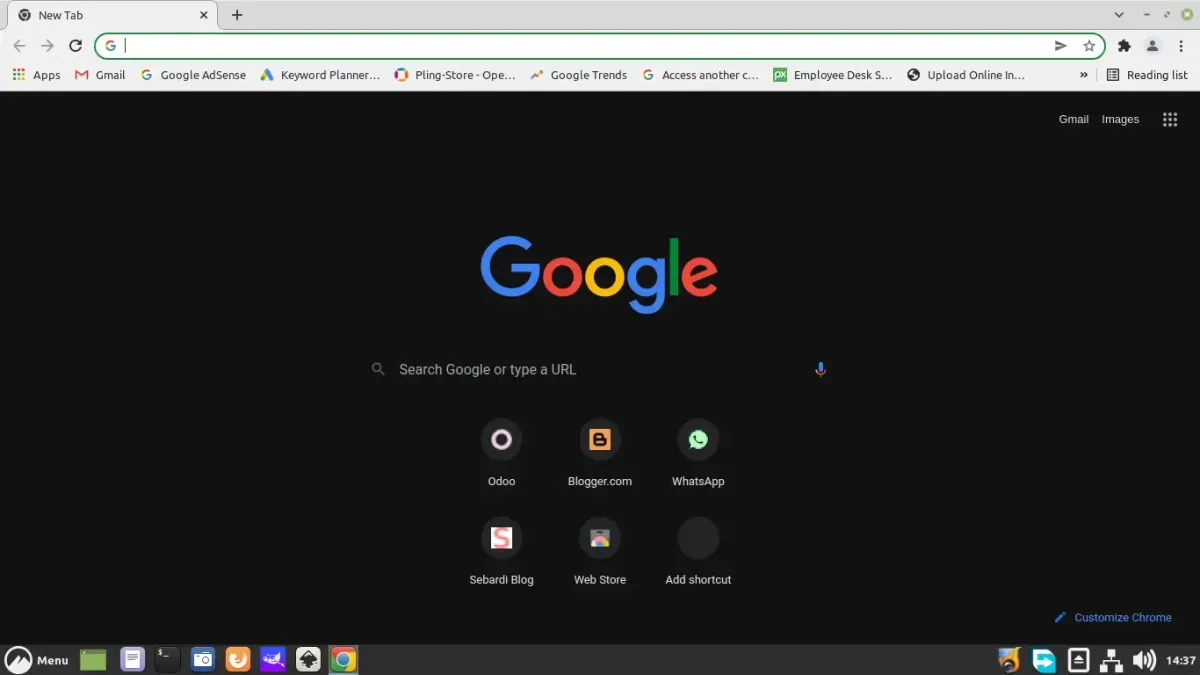Open the Upload Online In... bookmark
The height and width of the screenshot is (675, 1200).
tap(966, 75)
